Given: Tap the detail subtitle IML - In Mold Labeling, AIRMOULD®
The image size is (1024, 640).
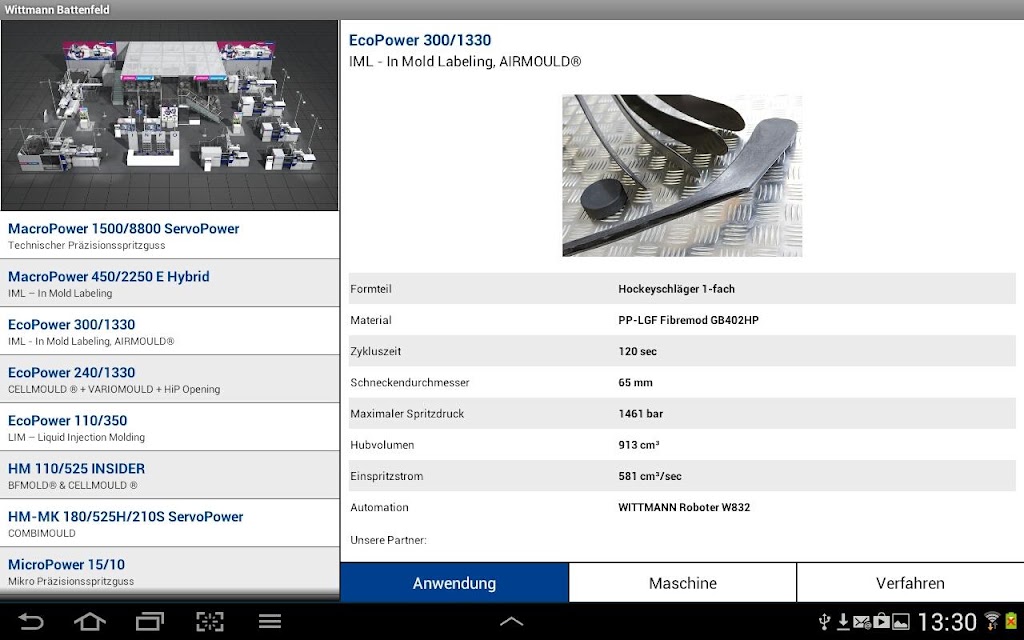Looking at the screenshot, I should click(x=464, y=61).
